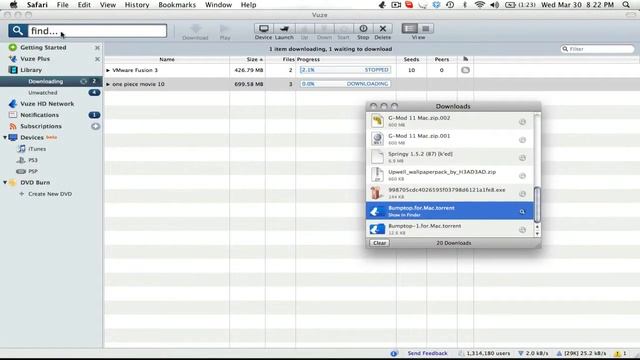
Task: Select iTunes device in sidebar
Action: 37,149
